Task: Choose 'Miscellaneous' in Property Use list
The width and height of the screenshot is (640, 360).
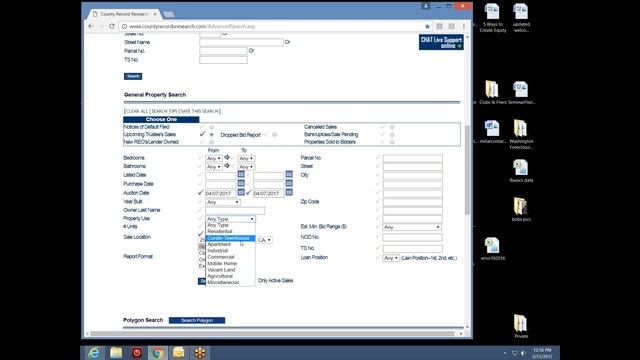Action: 230,282
